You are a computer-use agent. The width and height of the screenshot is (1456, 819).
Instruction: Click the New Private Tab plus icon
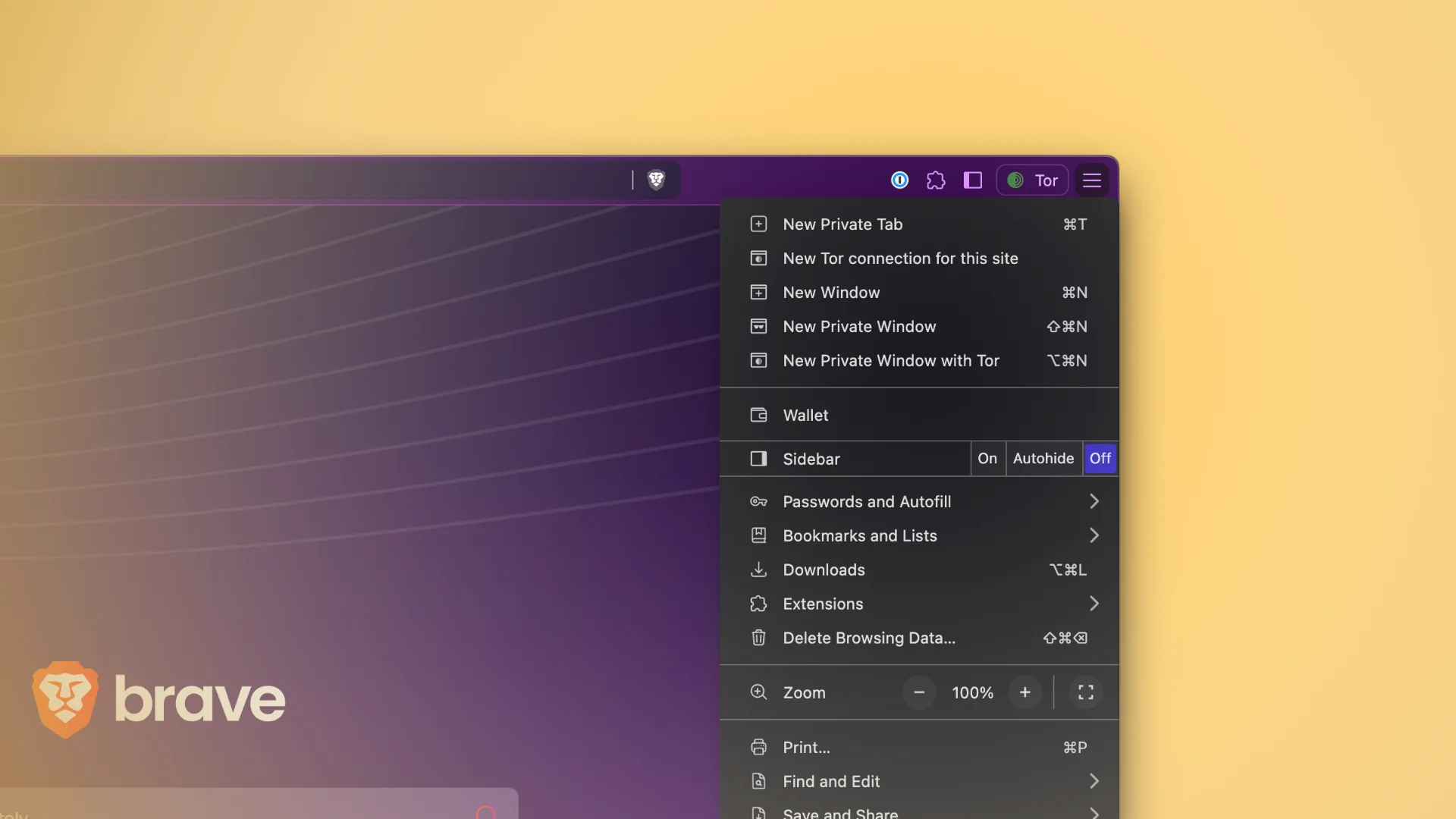[x=758, y=224]
